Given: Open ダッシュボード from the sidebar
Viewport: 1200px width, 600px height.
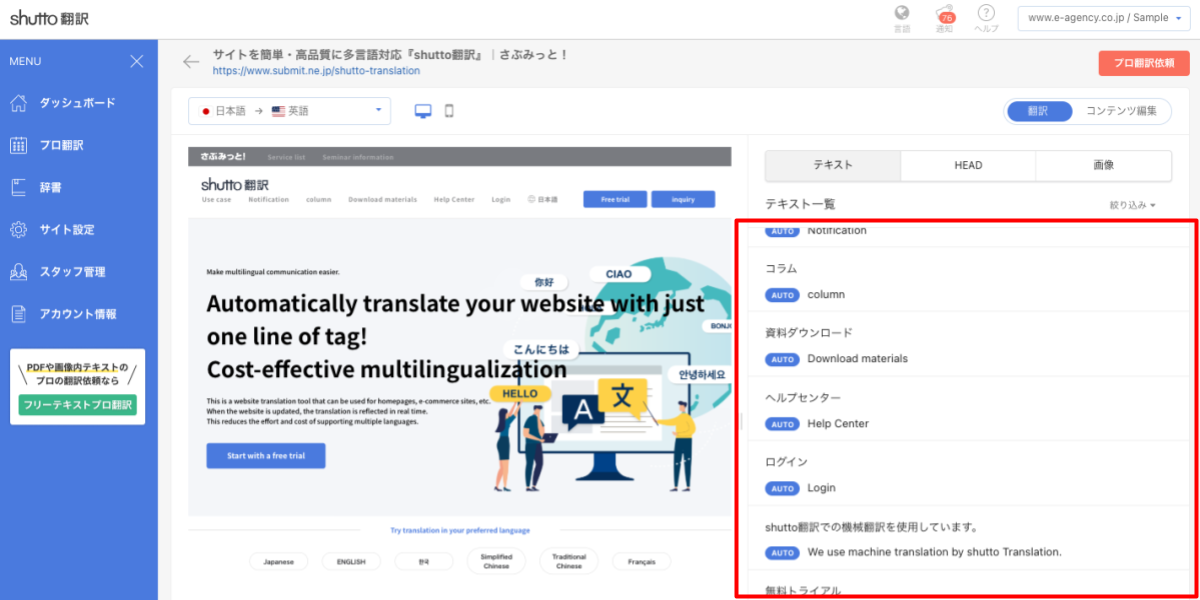Looking at the screenshot, I should pos(79,103).
